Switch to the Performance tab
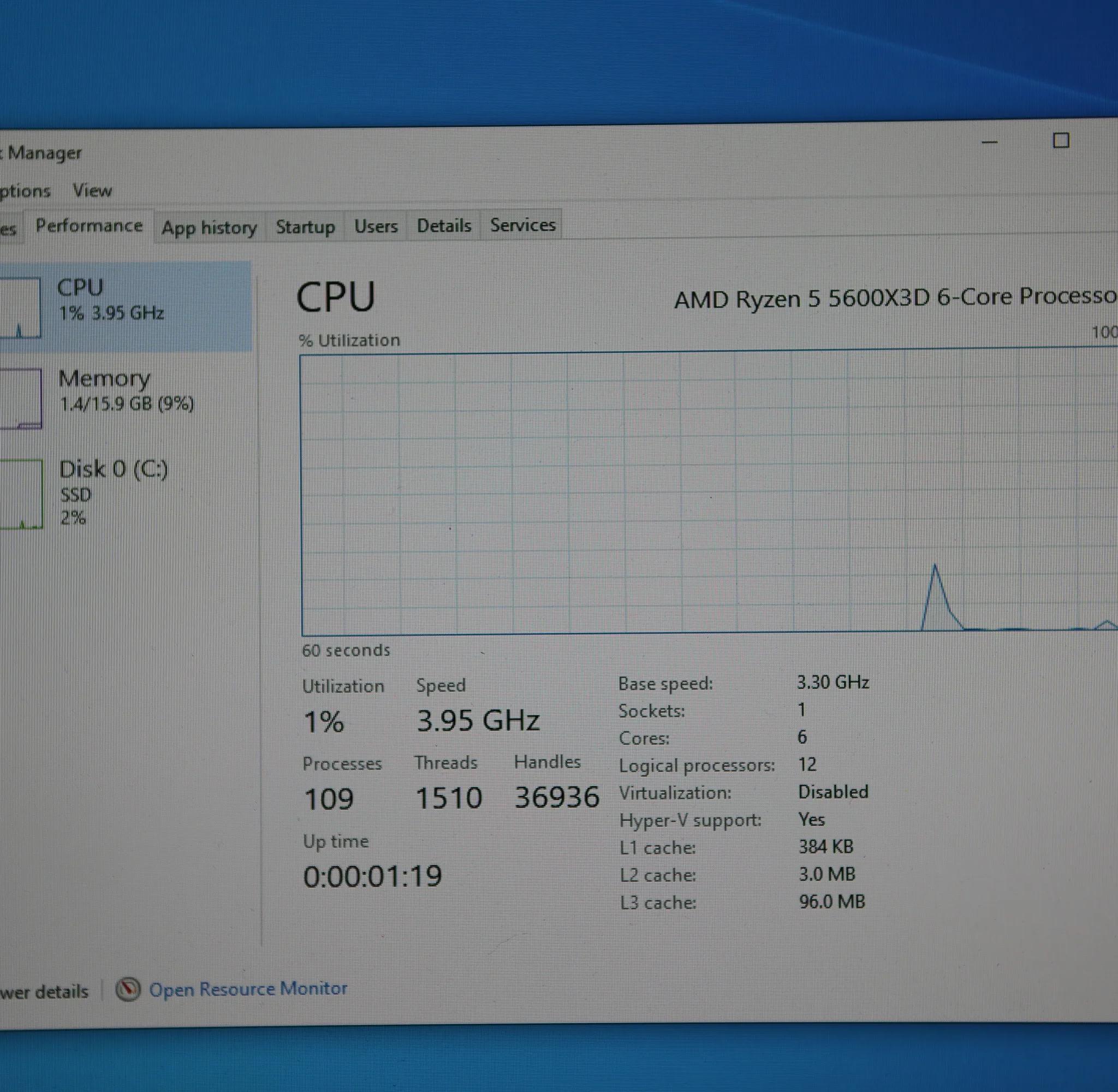Image resolution: width=1118 pixels, height=1092 pixels. (89, 226)
